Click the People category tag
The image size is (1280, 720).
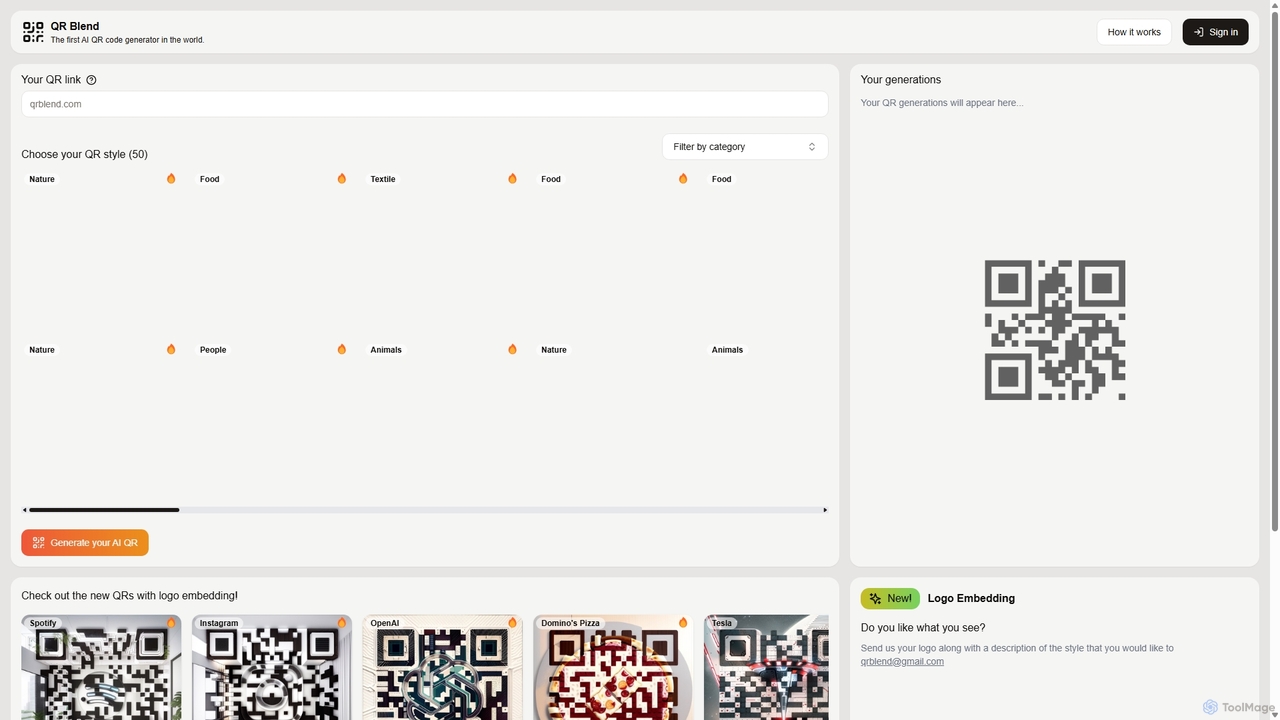[x=213, y=350]
